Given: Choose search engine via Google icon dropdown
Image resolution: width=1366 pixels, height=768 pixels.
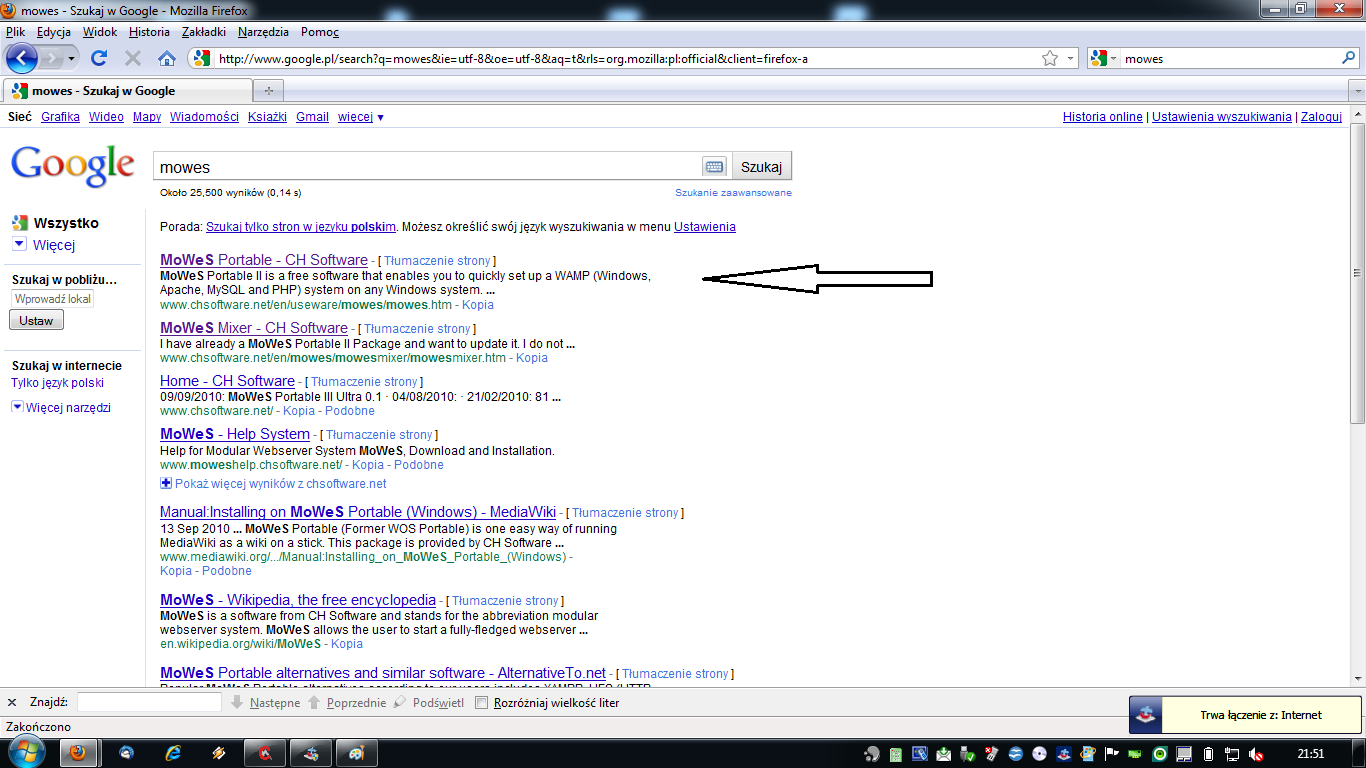Looking at the screenshot, I should 1104,58.
